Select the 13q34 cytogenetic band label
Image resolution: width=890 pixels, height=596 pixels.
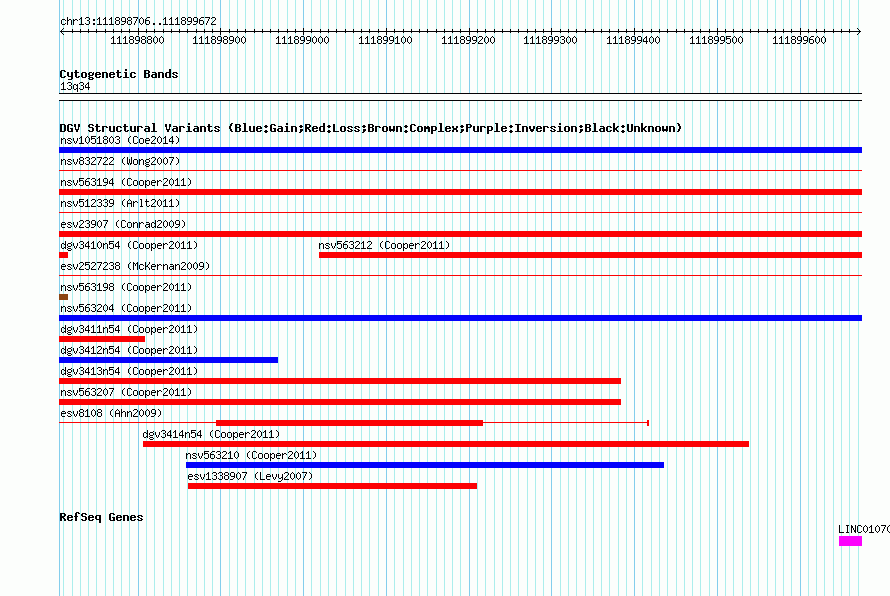coord(75,86)
